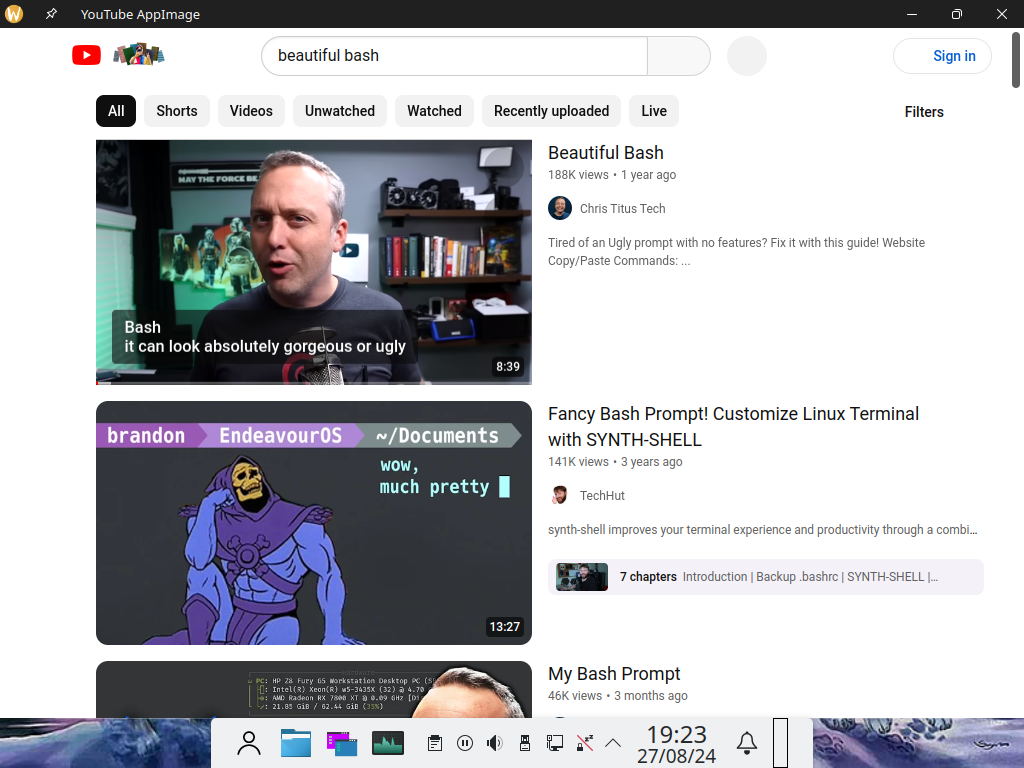The height and width of the screenshot is (768, 1024).
Task: Click the search button beside the search field
Action: (679, 56)
